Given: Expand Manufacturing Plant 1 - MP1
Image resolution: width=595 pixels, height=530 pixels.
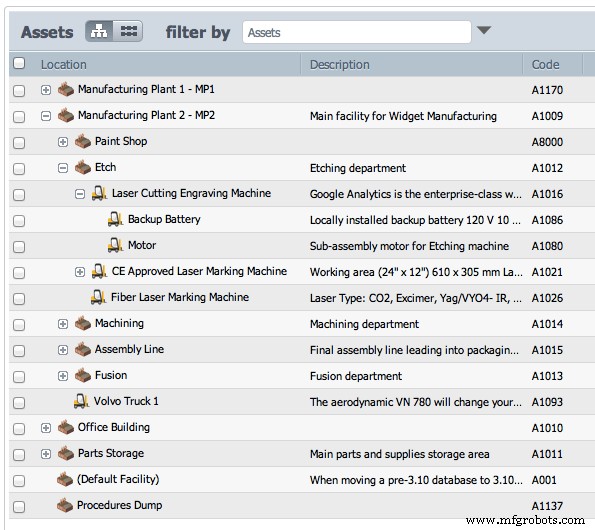Looking at the screenshot, I should (x=46, y=90).
